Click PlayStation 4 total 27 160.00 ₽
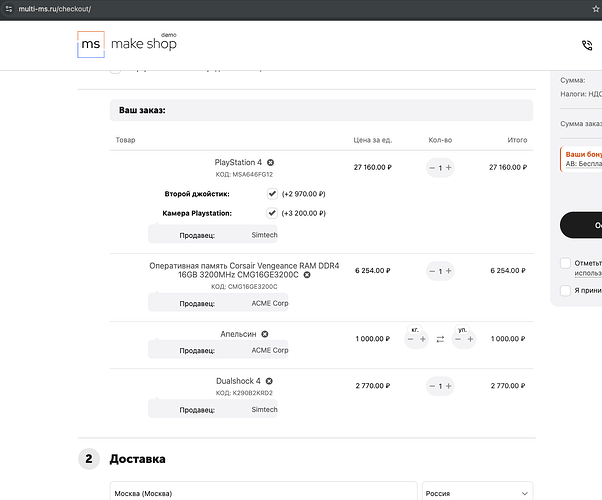The height and width of the screenshot is (500, 602). click(508, 167)
